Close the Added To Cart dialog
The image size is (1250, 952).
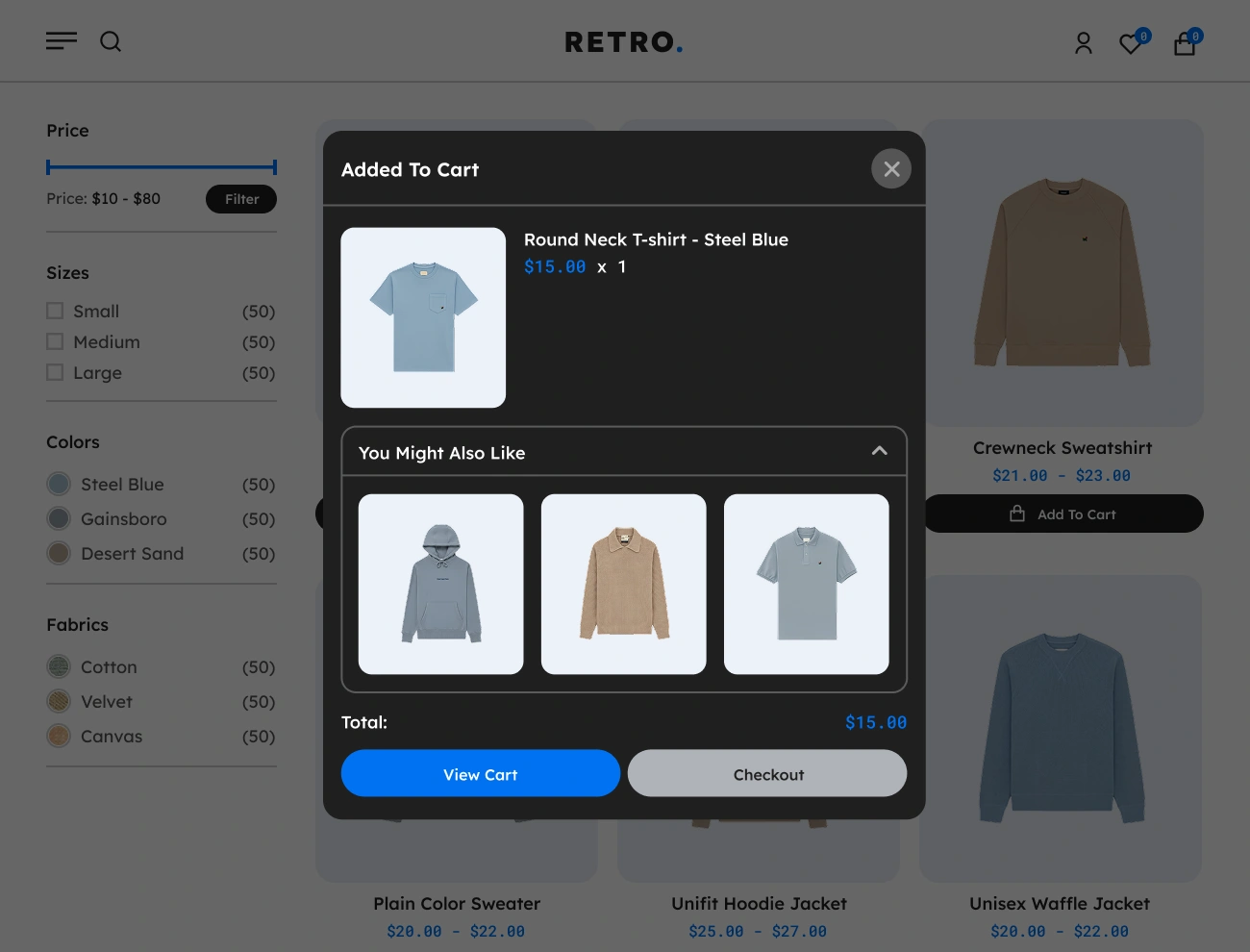pyautogui.click(x=891, y=169)
